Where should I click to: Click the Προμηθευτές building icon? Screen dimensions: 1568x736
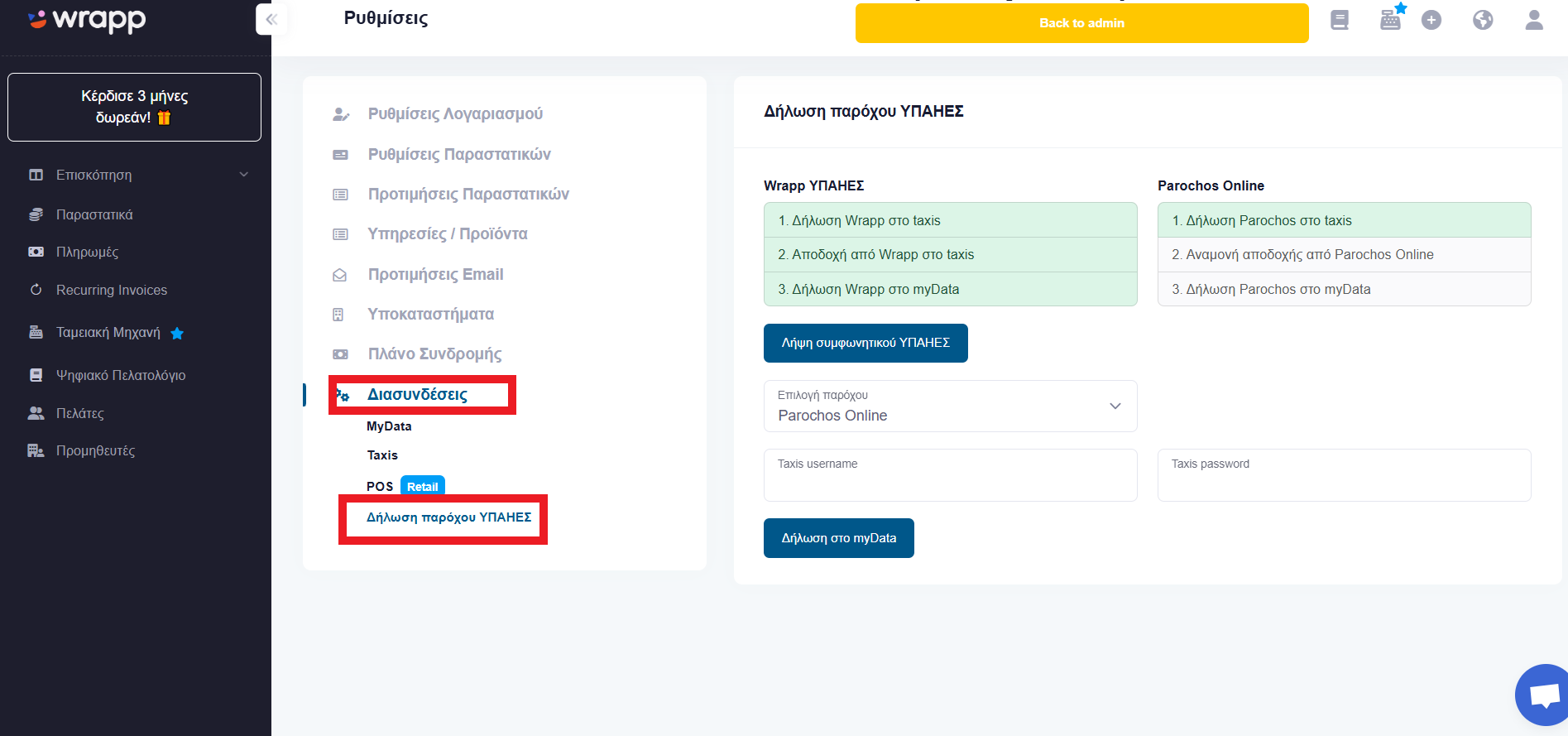[36, 450]
